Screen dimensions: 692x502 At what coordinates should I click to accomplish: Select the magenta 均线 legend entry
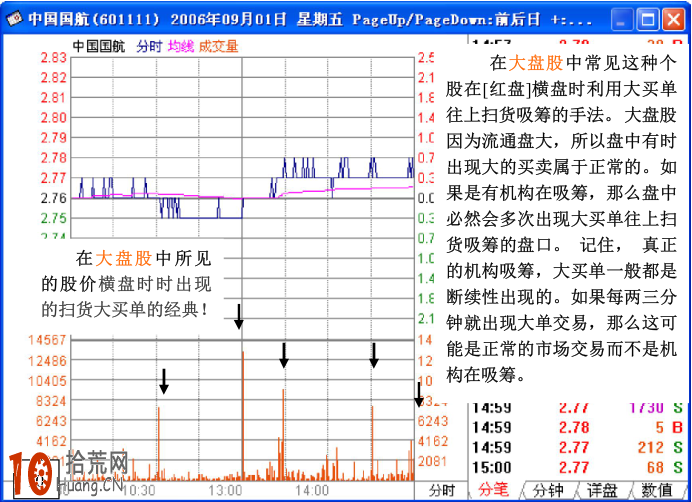pos(181,46)
